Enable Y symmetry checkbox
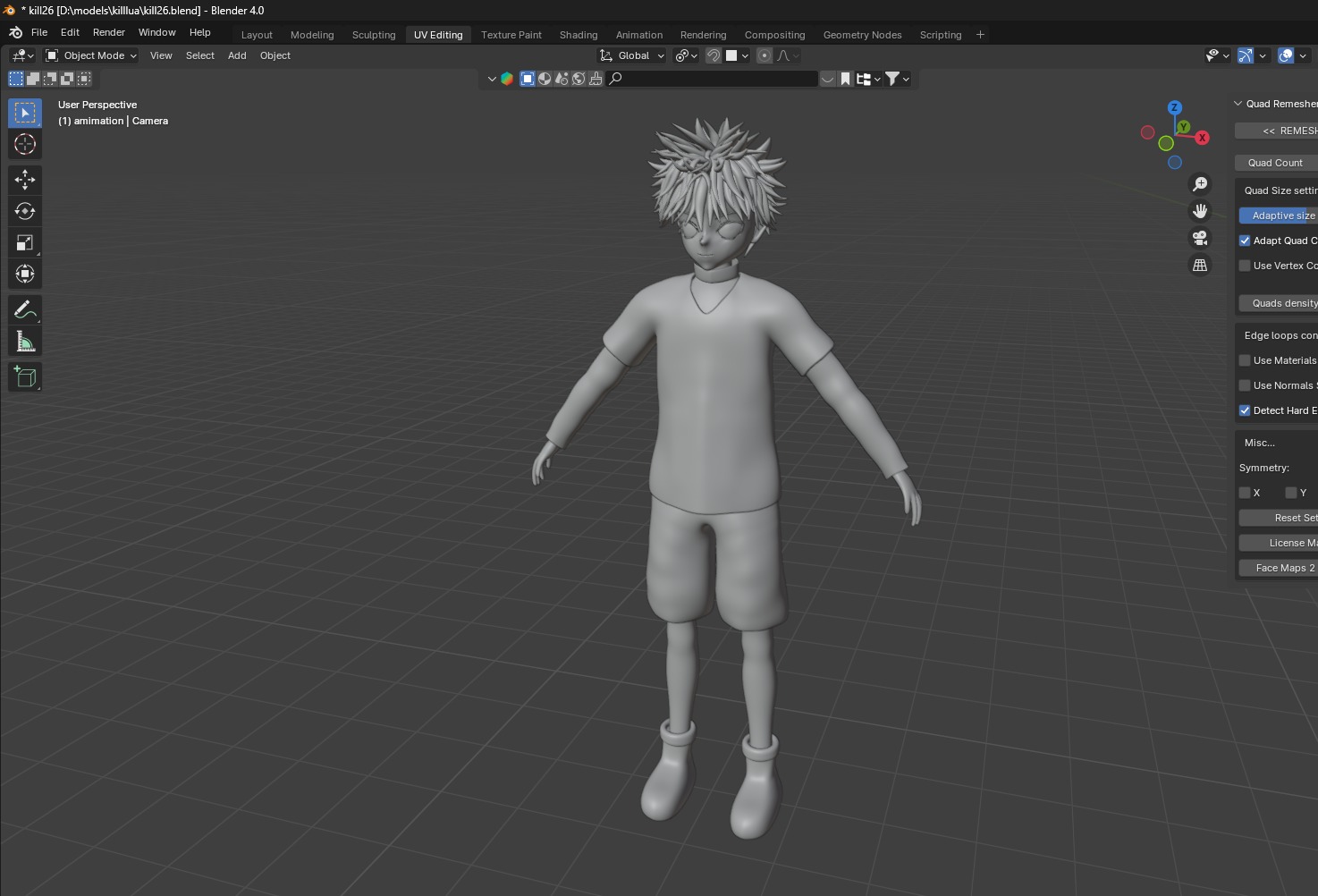This screenshot has height=896, width=1318. pyautogui.click(x=1291, y=493)
